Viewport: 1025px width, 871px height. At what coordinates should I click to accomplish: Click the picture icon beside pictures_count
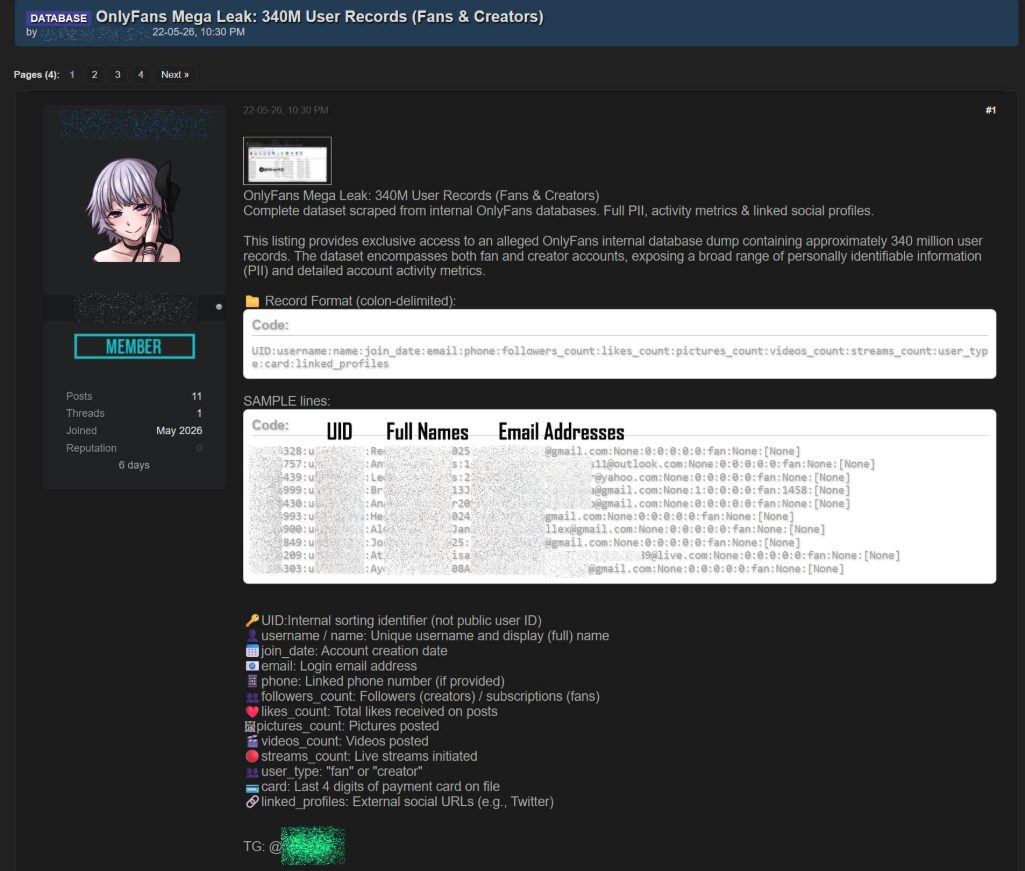click(249, 726)
